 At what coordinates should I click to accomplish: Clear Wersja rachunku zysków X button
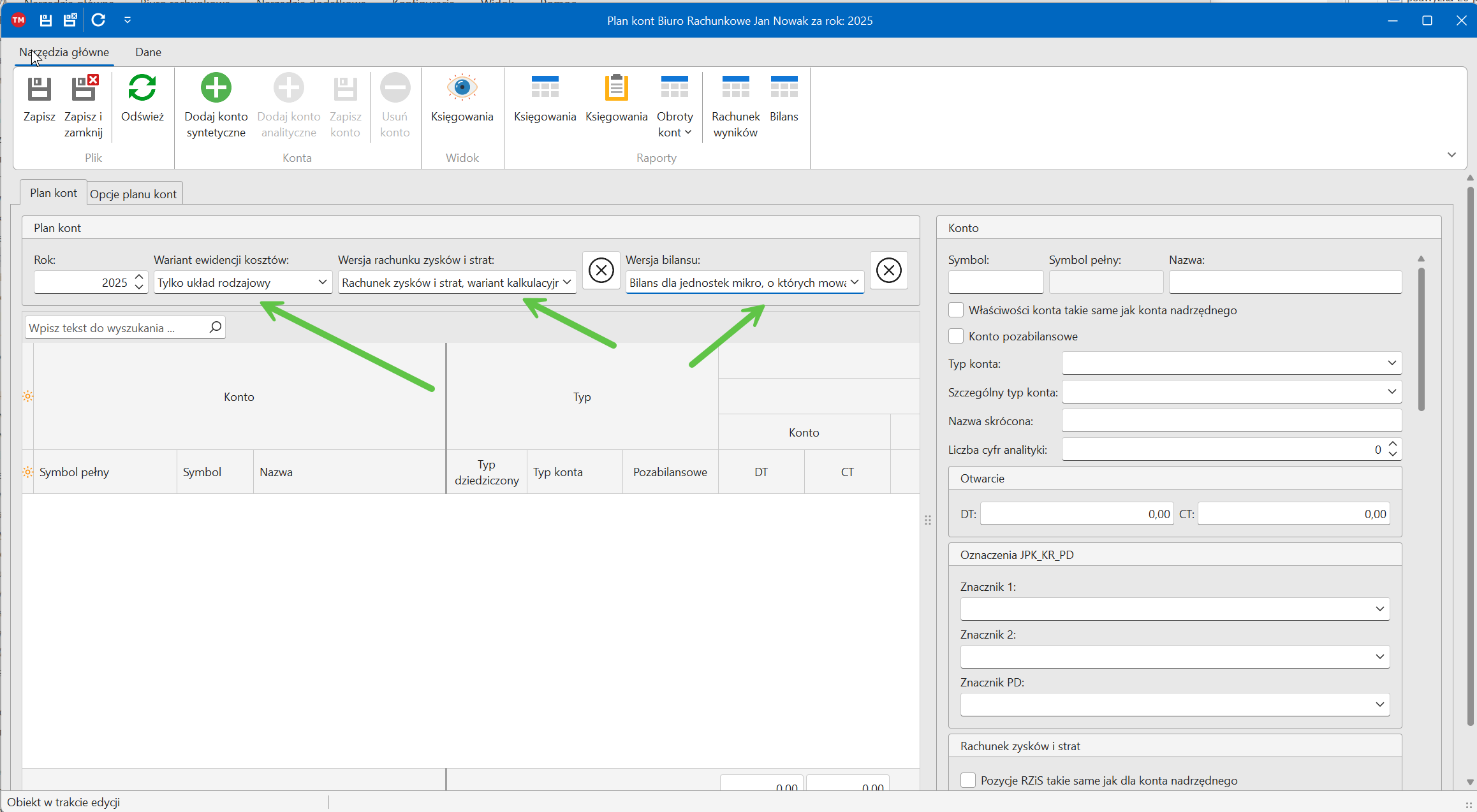coord(601,270)
